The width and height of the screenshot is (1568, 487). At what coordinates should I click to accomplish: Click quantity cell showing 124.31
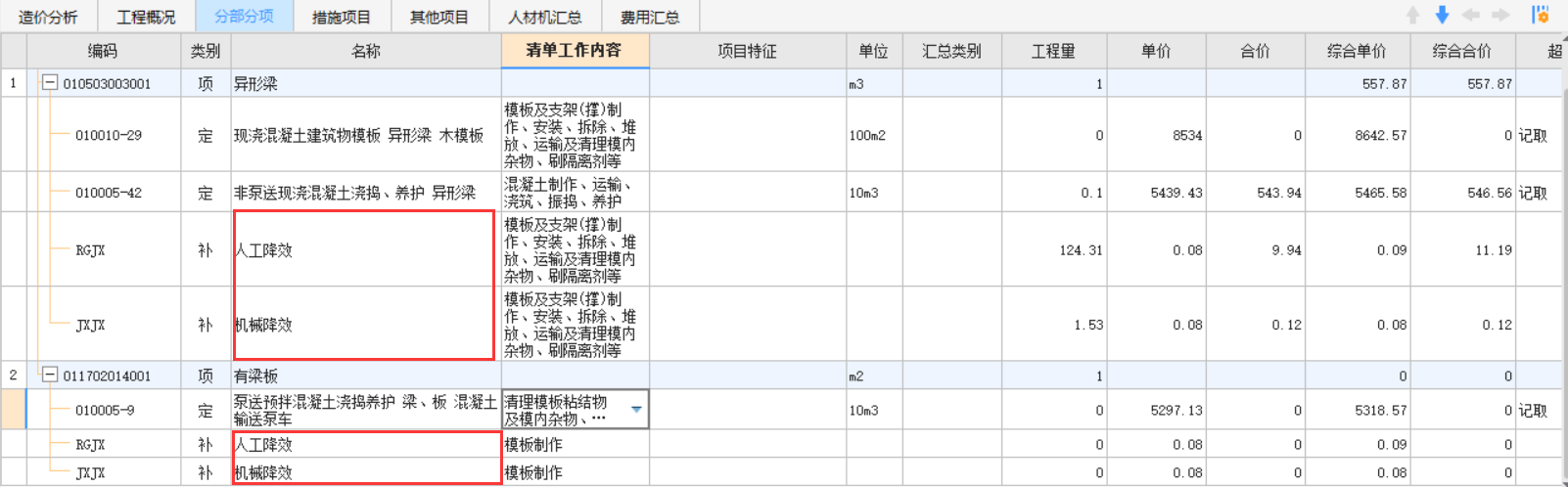tap(1054, 250)
